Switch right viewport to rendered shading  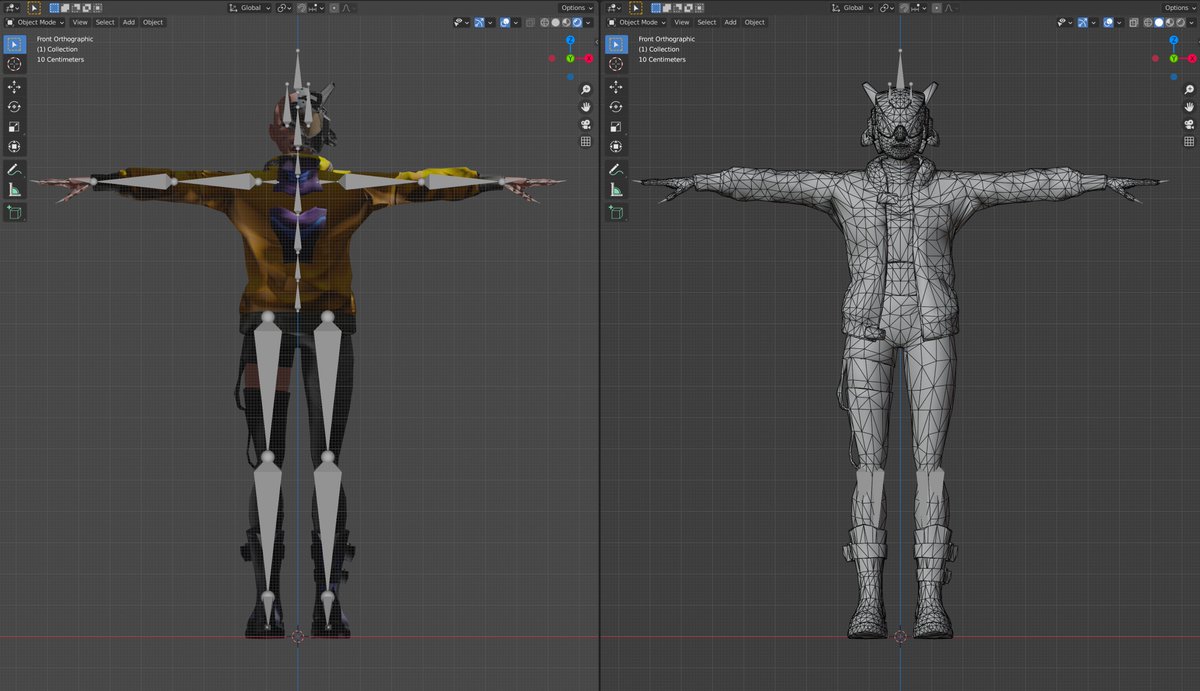click(1181, 22)
